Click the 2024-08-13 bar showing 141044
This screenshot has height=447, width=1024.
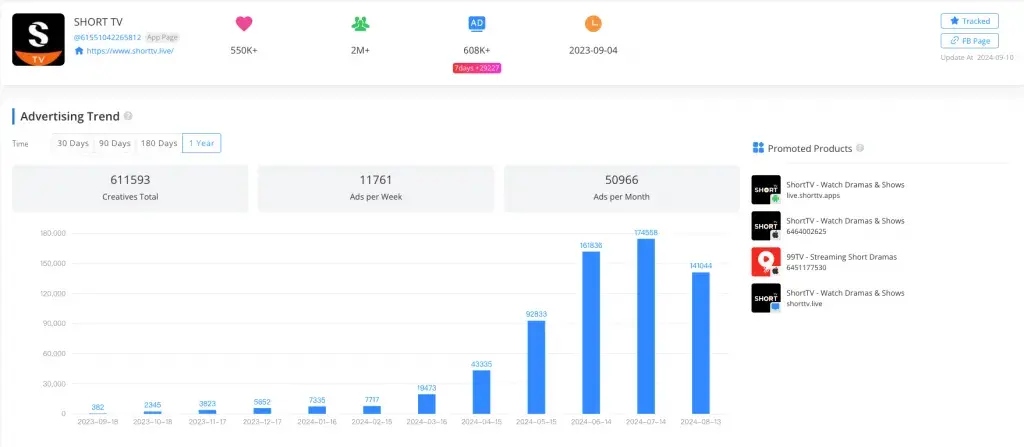pyautogui.click(x=701, y=343)
